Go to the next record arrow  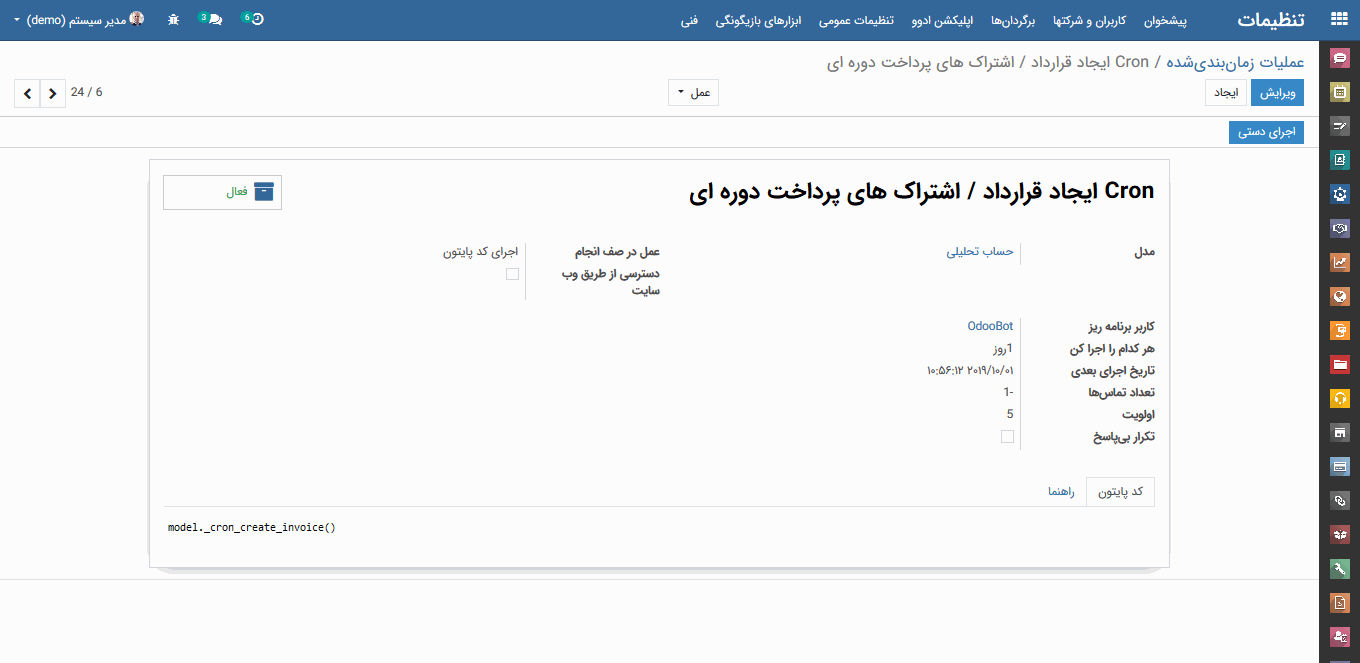click(27, 94)
